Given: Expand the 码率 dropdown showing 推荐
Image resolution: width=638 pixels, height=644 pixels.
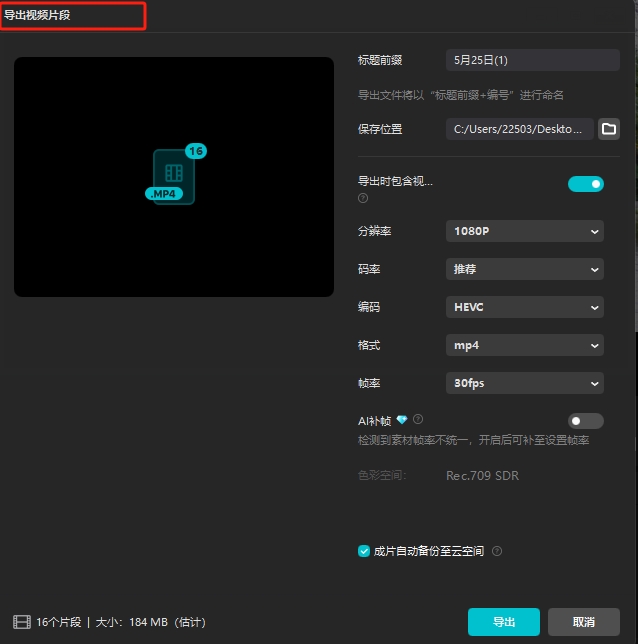Looking at the screenshot, I should click(x=524, y=269).
